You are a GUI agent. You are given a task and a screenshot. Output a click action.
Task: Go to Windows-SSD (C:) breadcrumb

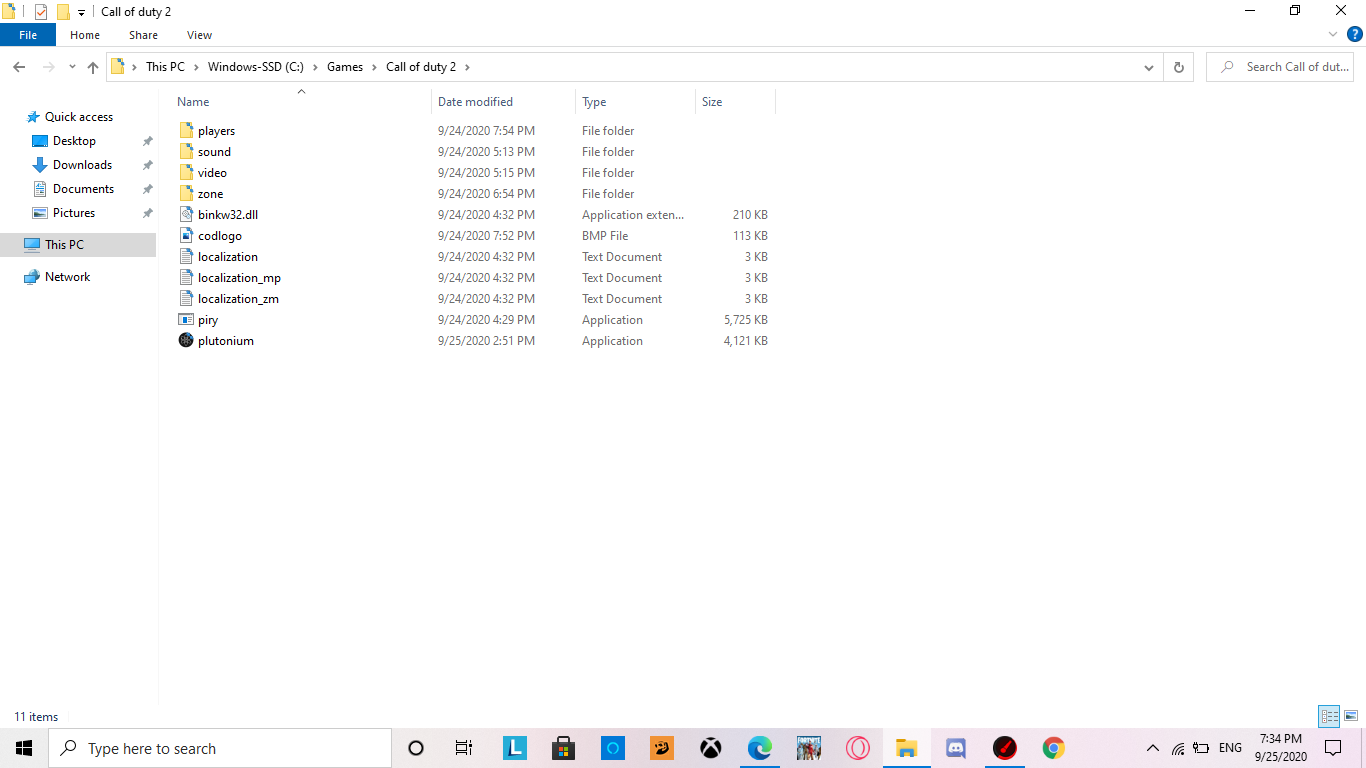(x=256, y=67)
